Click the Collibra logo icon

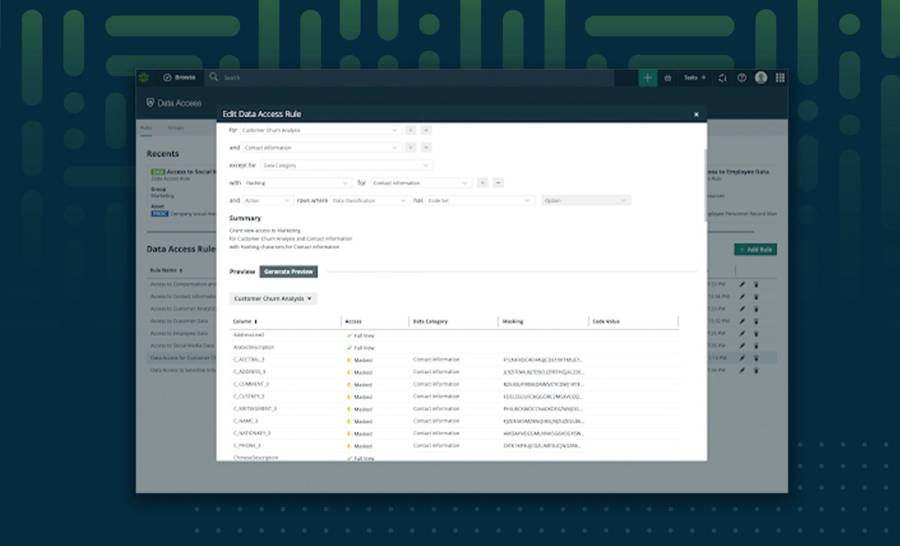pyautogui.click(x=146, y=77)
